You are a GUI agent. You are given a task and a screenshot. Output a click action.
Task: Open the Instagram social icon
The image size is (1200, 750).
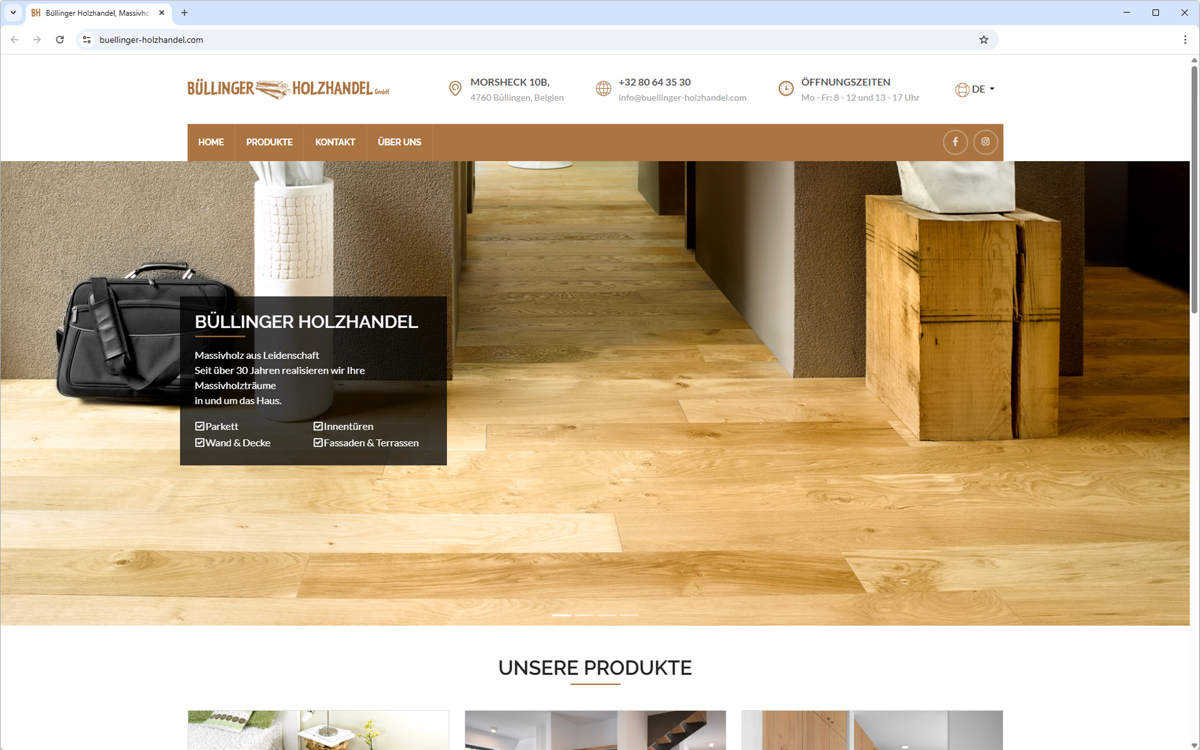(985, 142)
